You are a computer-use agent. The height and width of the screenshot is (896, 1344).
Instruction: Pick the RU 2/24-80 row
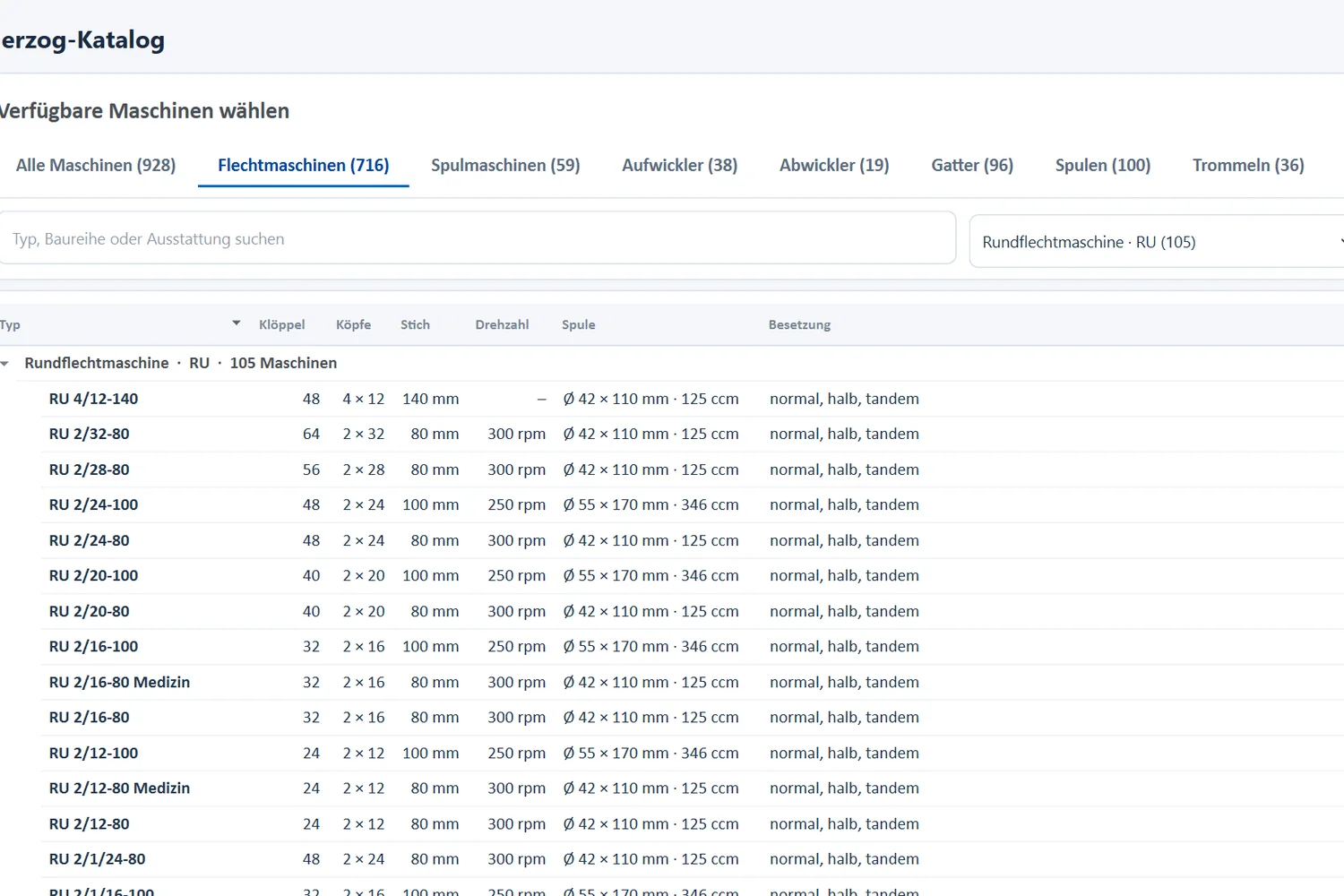(x=692, y=540)
